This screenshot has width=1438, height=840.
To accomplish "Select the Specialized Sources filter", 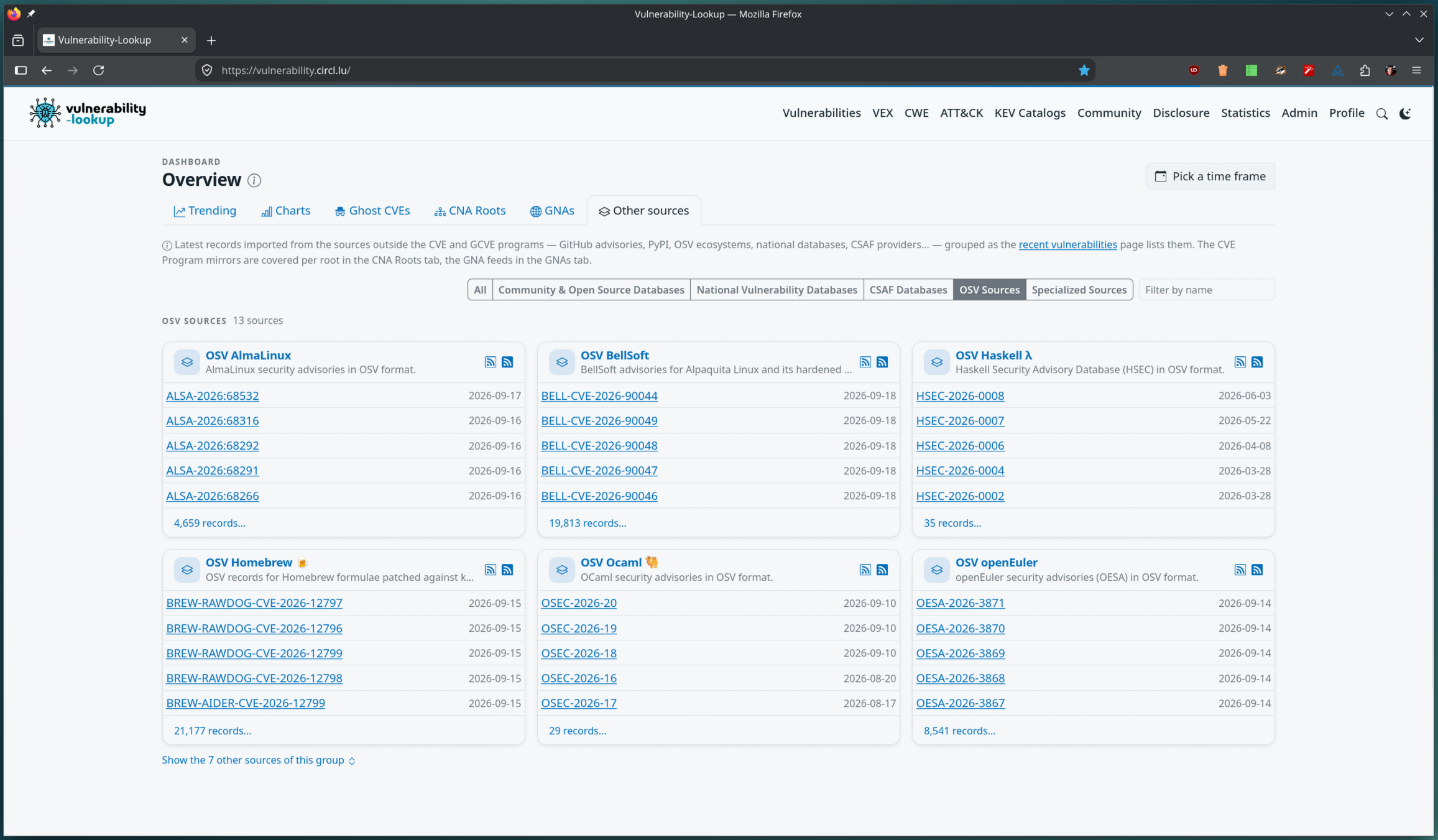I will (x=1079, y=290).
